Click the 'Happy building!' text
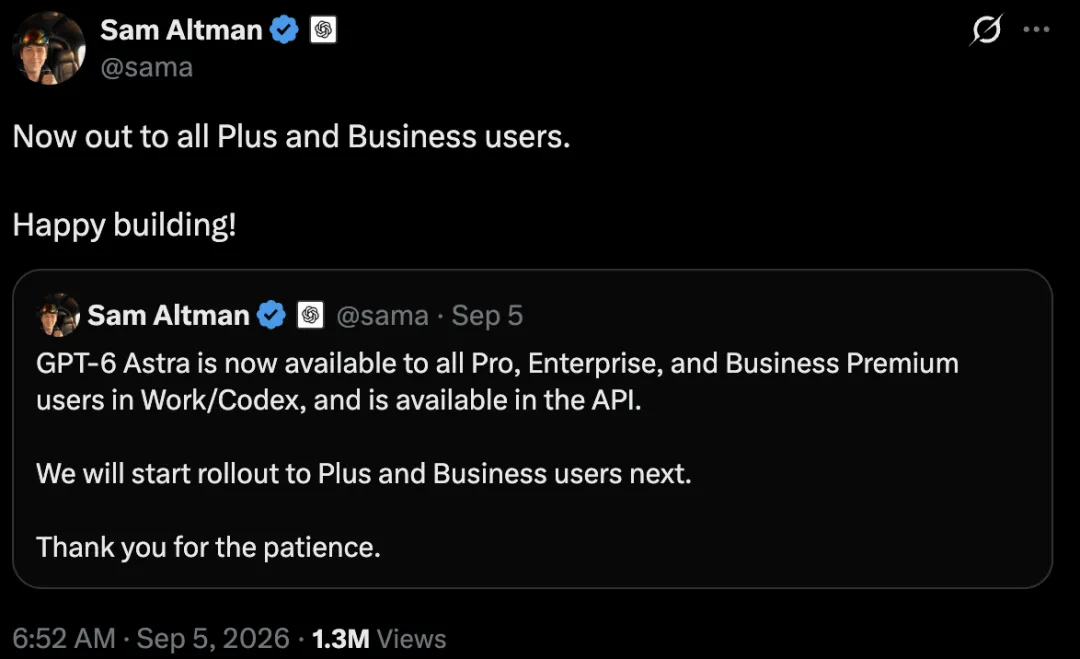This screenshot has width=1080, height=659. pos(125,225)
